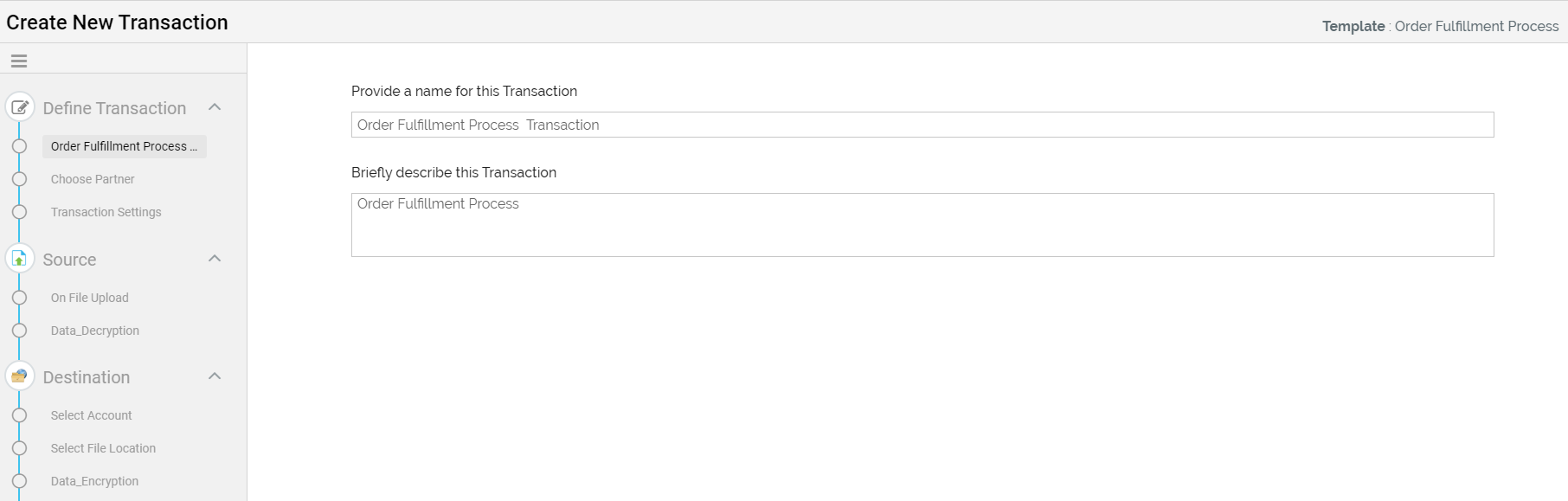Image resolution: width=1568 pixels, height=501 pixels.
Task: Click the step circle beside On File Upload
Action: pos(19,298)
